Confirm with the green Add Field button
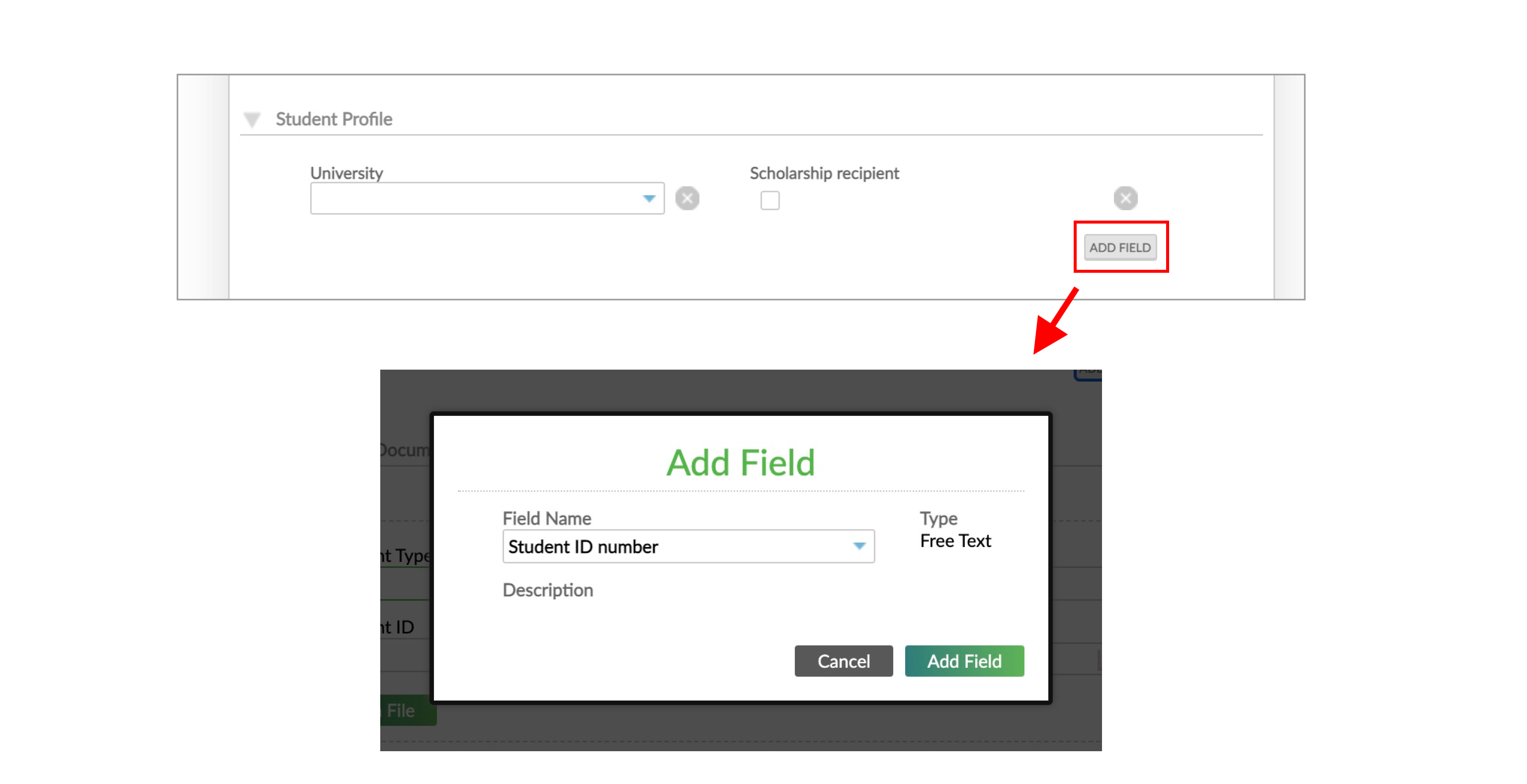 coord(964,661)
